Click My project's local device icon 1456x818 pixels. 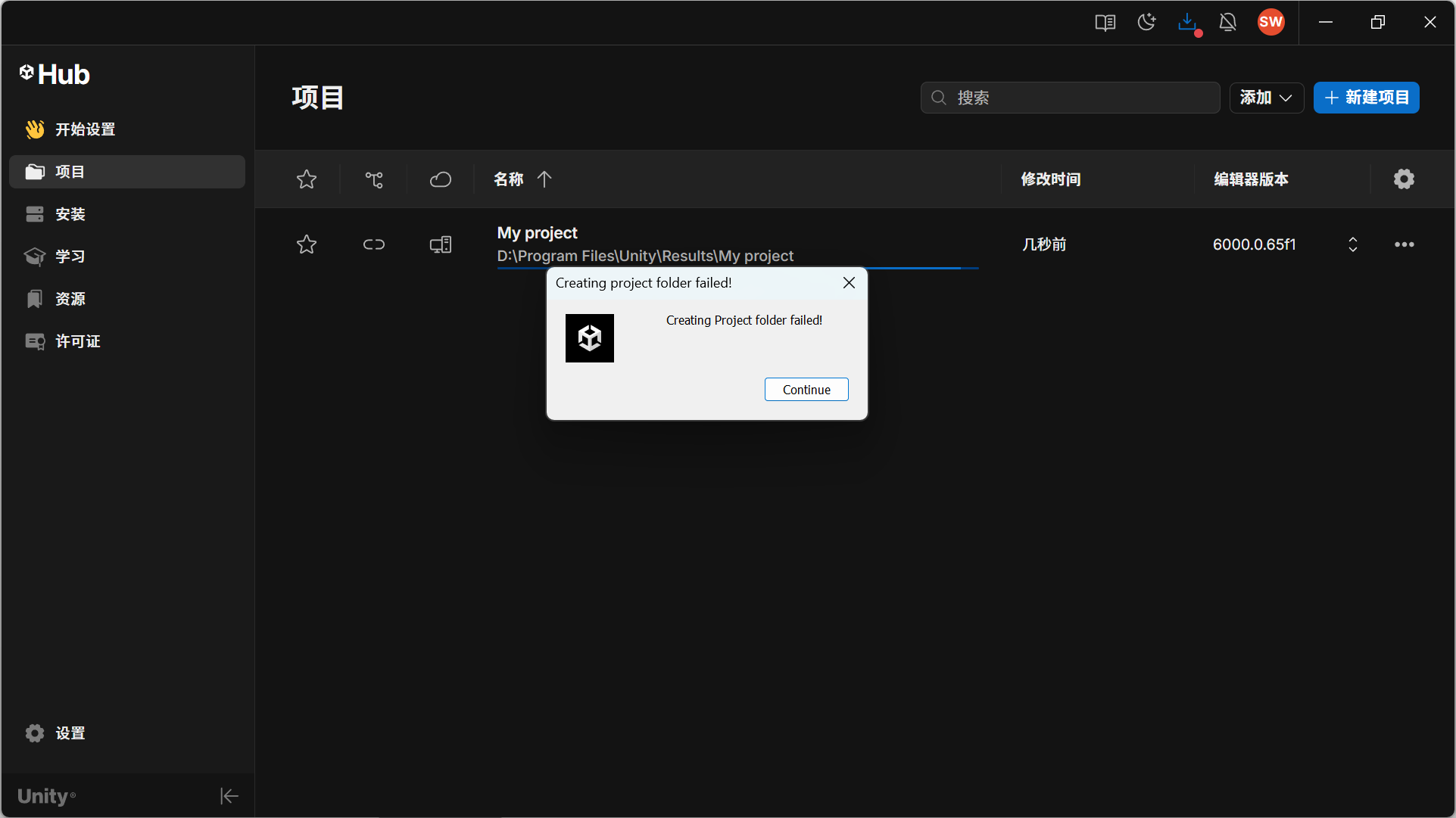coord(441,244)
